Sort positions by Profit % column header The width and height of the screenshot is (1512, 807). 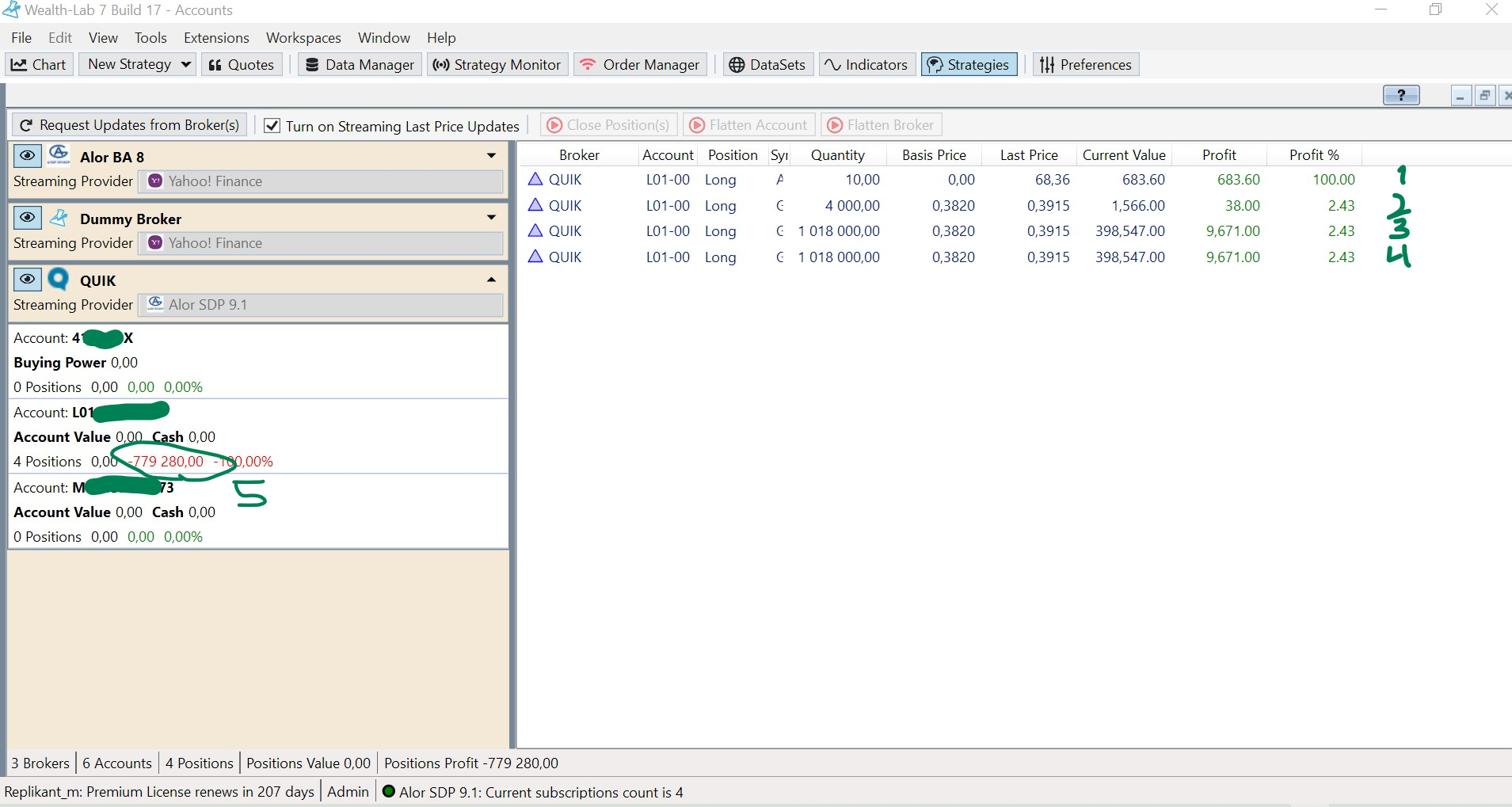[x=1313, y=155]
